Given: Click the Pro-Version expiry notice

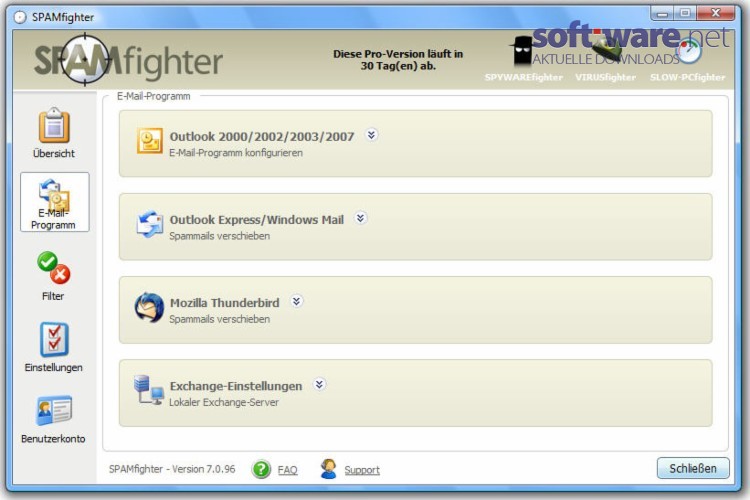Looking at the screenshot, I should coord(398,60).
